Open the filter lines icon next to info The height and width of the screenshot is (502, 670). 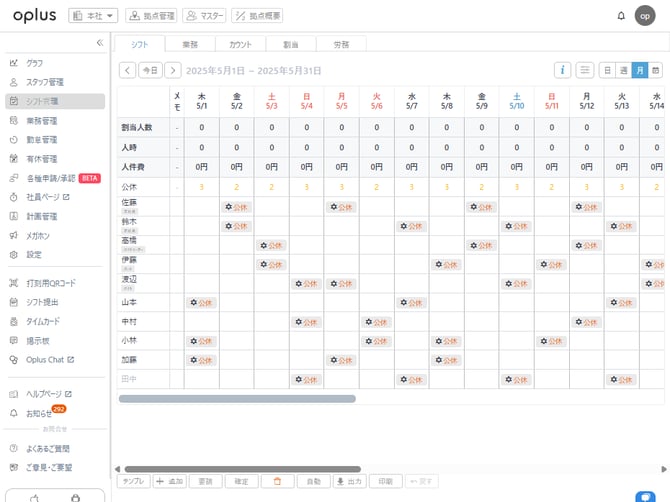pos(585,70)
